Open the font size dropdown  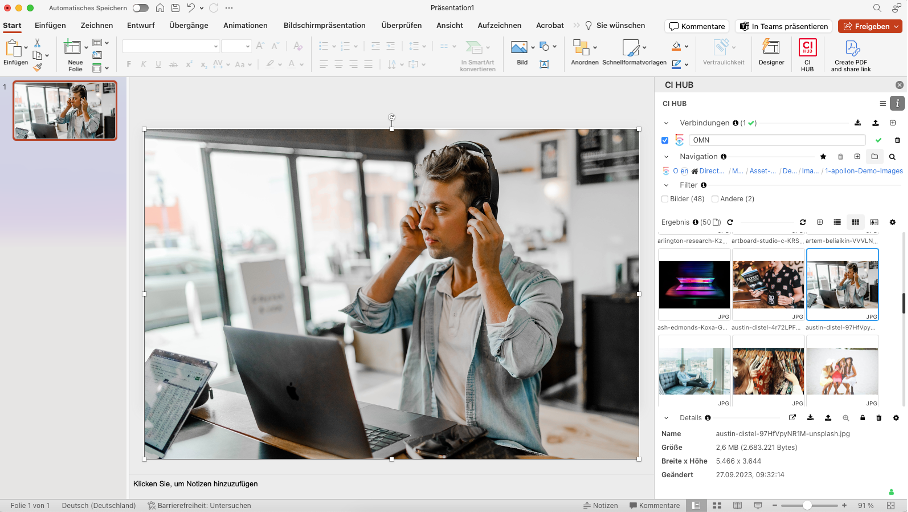tap(247, 46)
